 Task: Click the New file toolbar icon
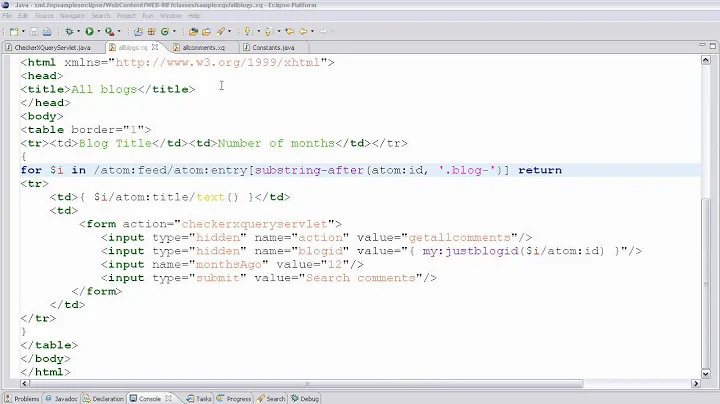[14, 32]
